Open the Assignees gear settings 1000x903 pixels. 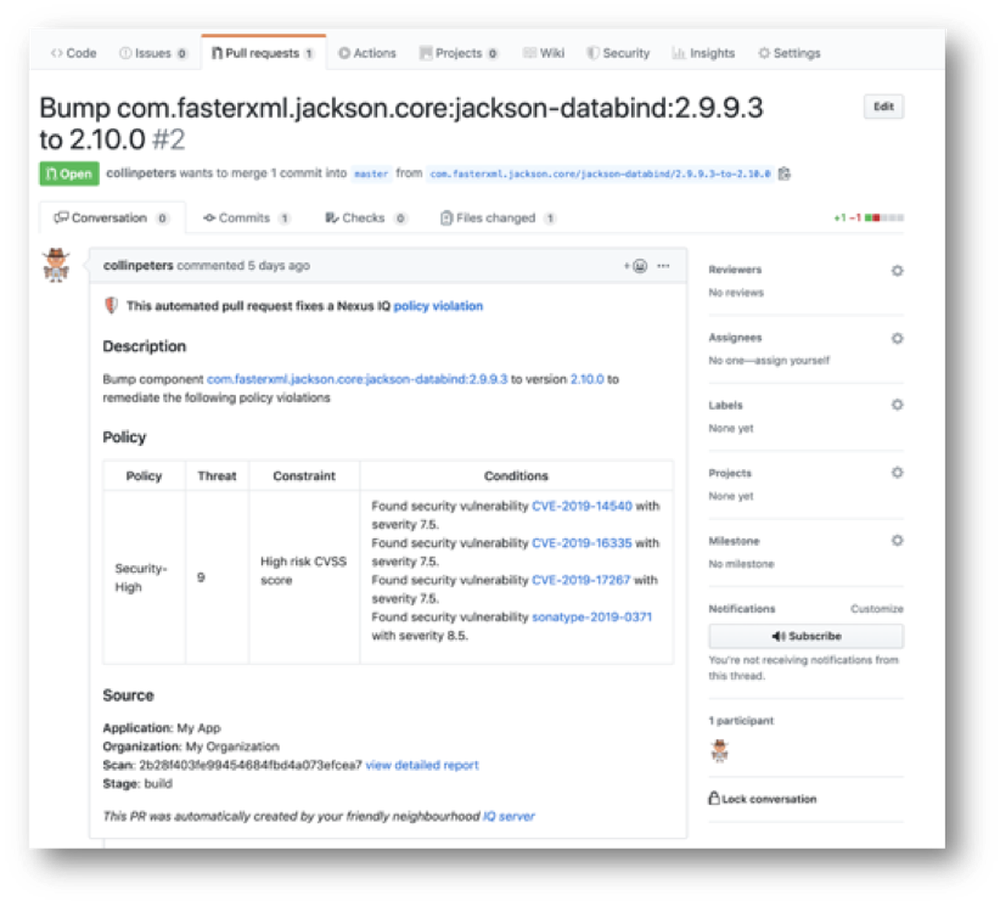(x=897, y=338)
